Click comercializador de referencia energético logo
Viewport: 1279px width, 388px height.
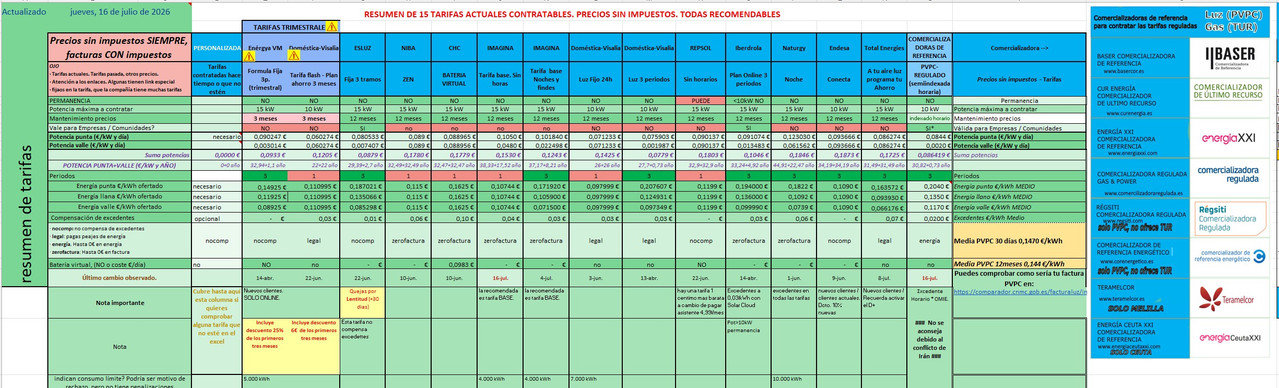(x=1231, y=255)
